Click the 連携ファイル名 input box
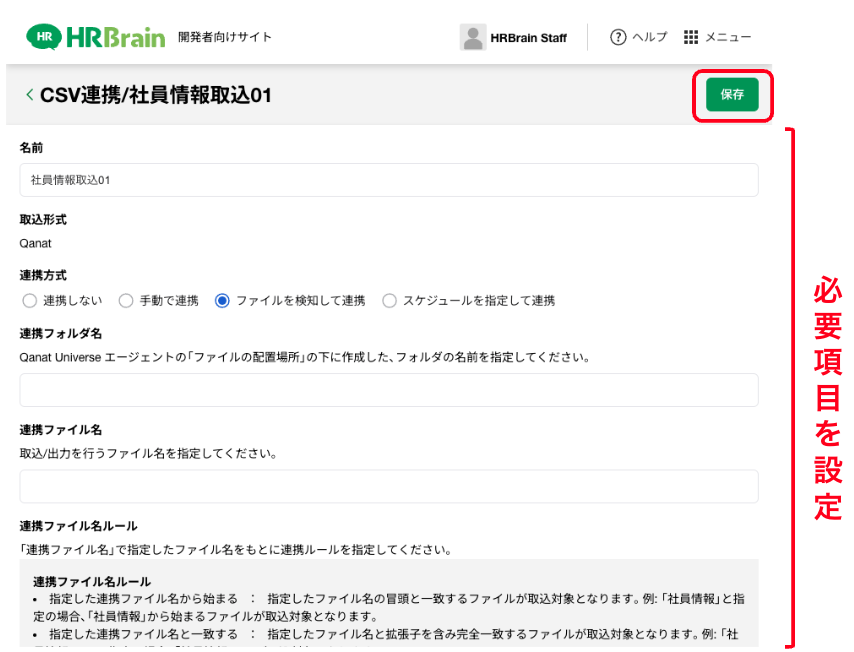 tap(390, 485)
